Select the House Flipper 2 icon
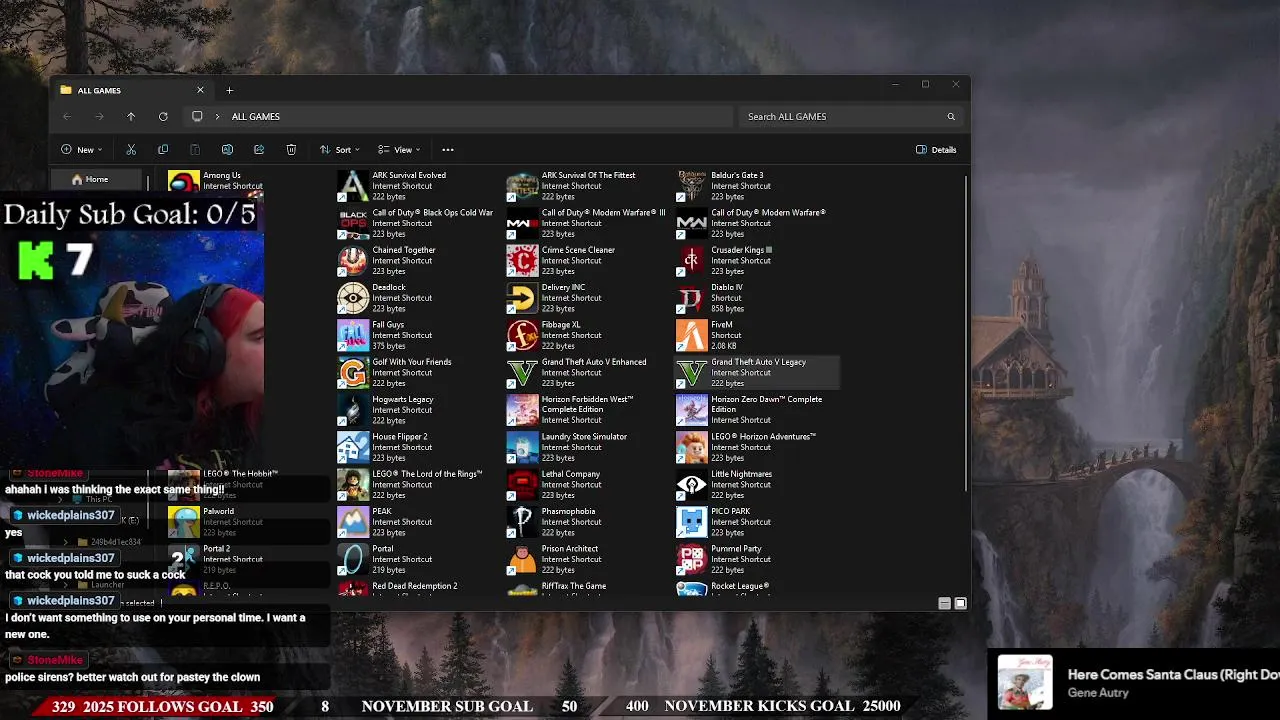The width and height of the screenshot is (1280, 720). 352,447
